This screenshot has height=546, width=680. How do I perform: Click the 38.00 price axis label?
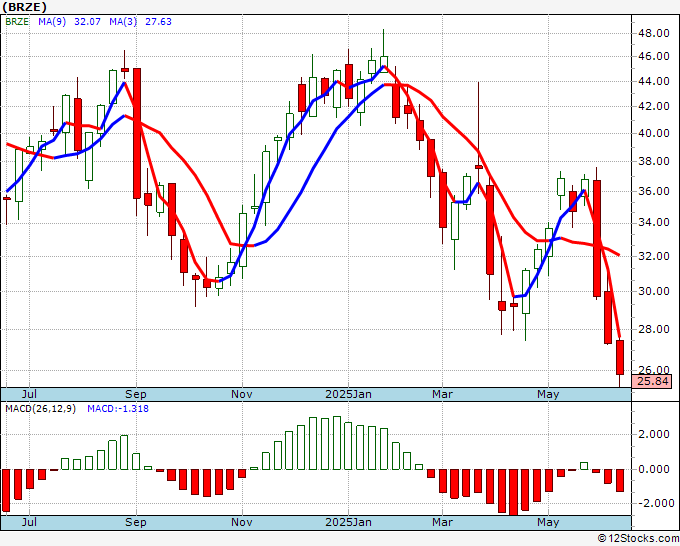654,161
